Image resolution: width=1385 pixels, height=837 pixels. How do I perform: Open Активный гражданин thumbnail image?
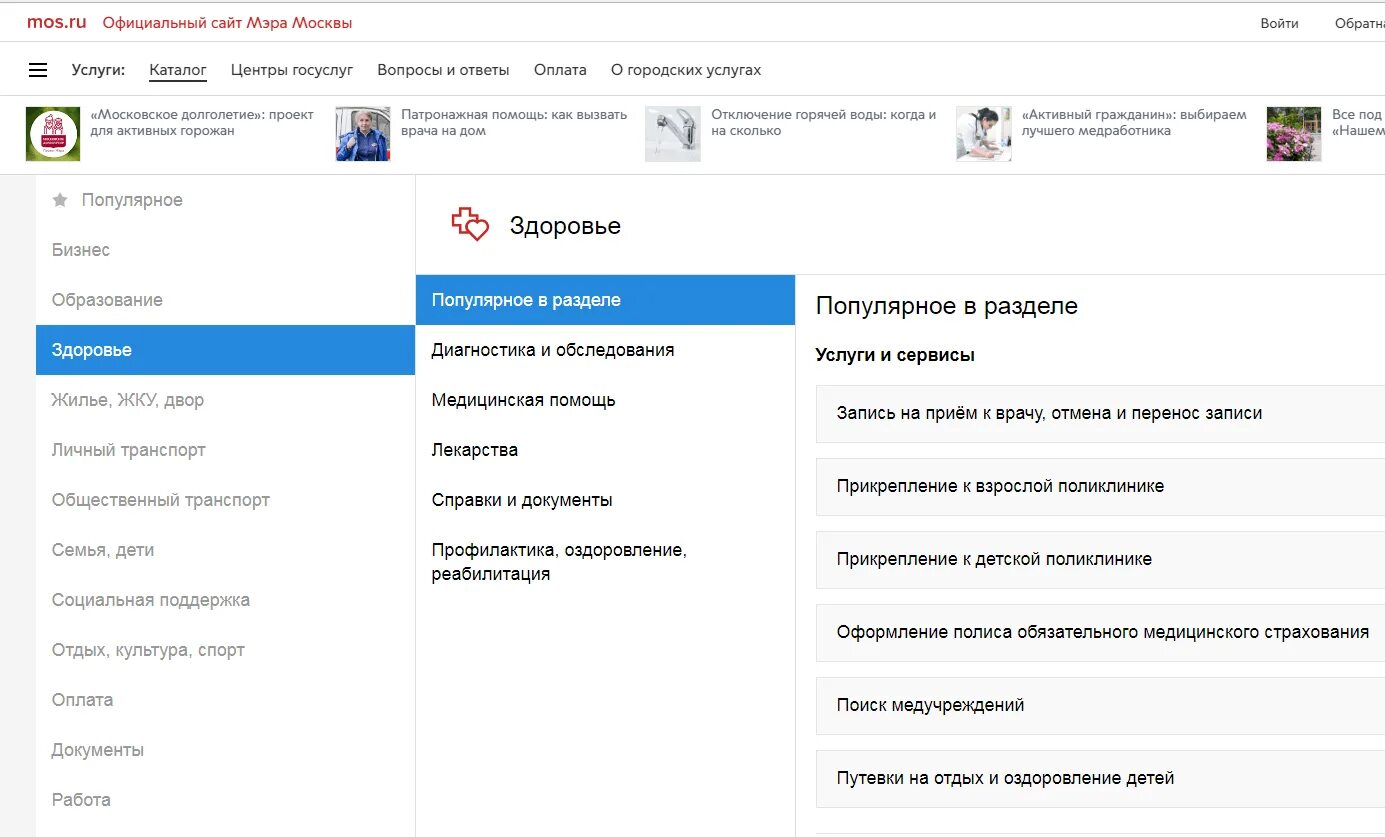pyautogui.click(x=984, y=134)
